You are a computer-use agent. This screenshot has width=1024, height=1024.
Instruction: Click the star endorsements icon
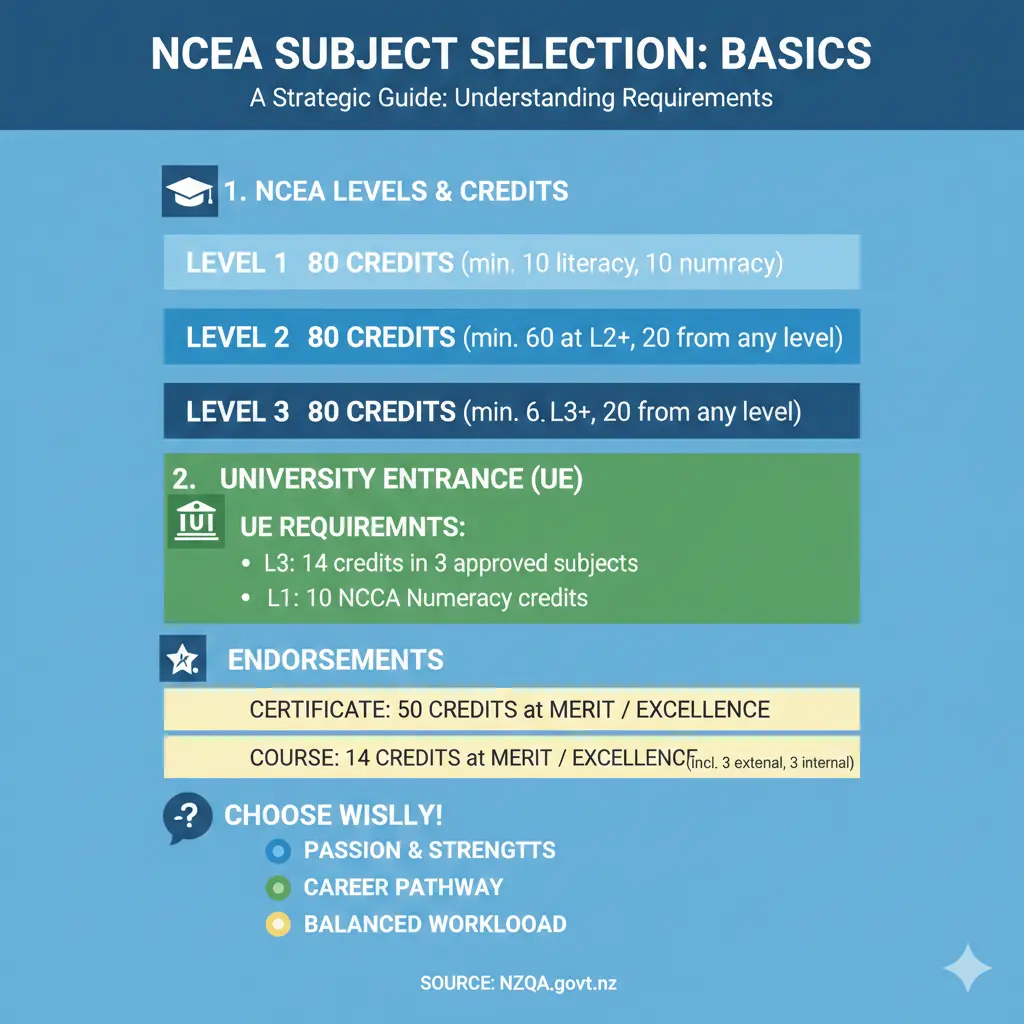183,659
